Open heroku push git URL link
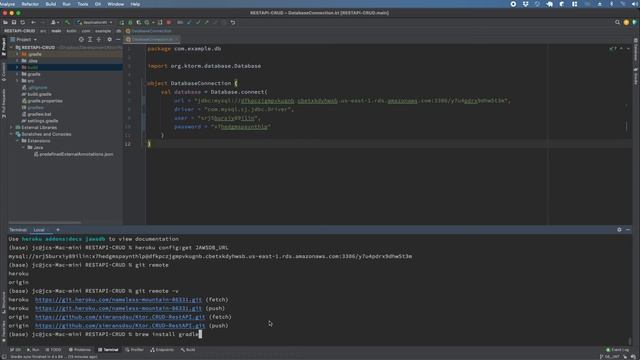The height and width of the screenshot is (360, 640). [118, 308]
